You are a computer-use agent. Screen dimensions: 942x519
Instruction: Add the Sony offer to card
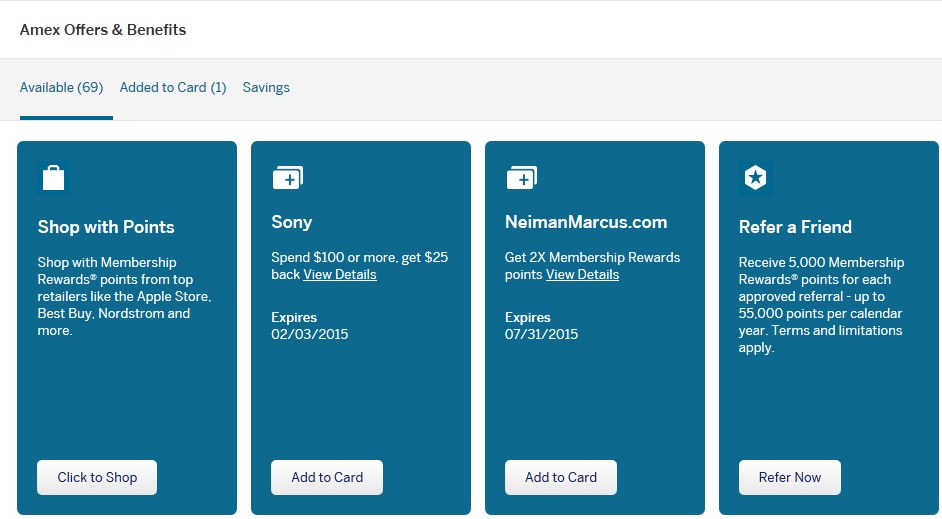(327, 477)
